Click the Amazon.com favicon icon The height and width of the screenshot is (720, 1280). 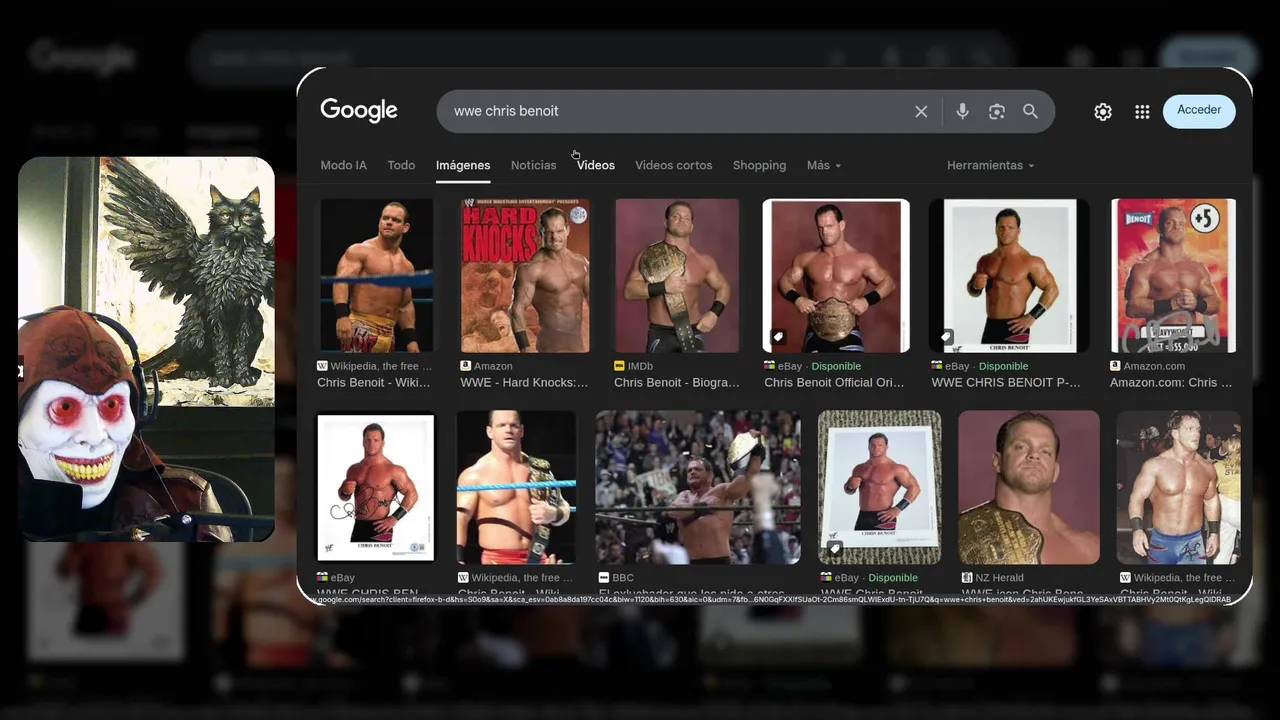[x=1115, y=366]
